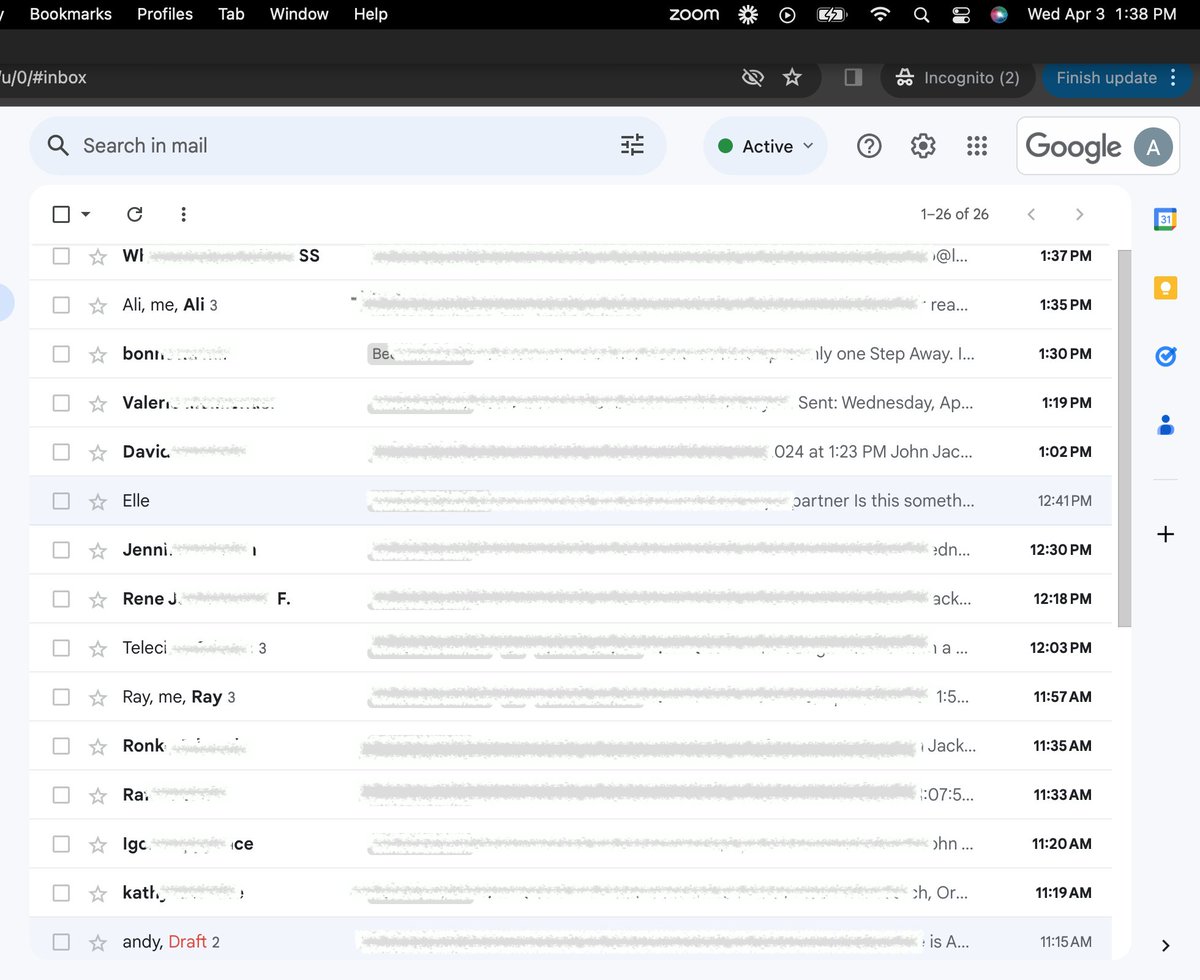Open the Bookmarks menu

pyautogui.click(x=70, y=14)
